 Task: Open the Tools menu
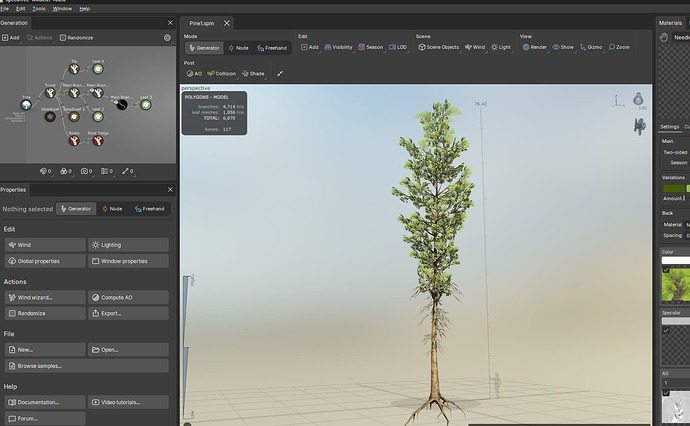pos(39,8)
